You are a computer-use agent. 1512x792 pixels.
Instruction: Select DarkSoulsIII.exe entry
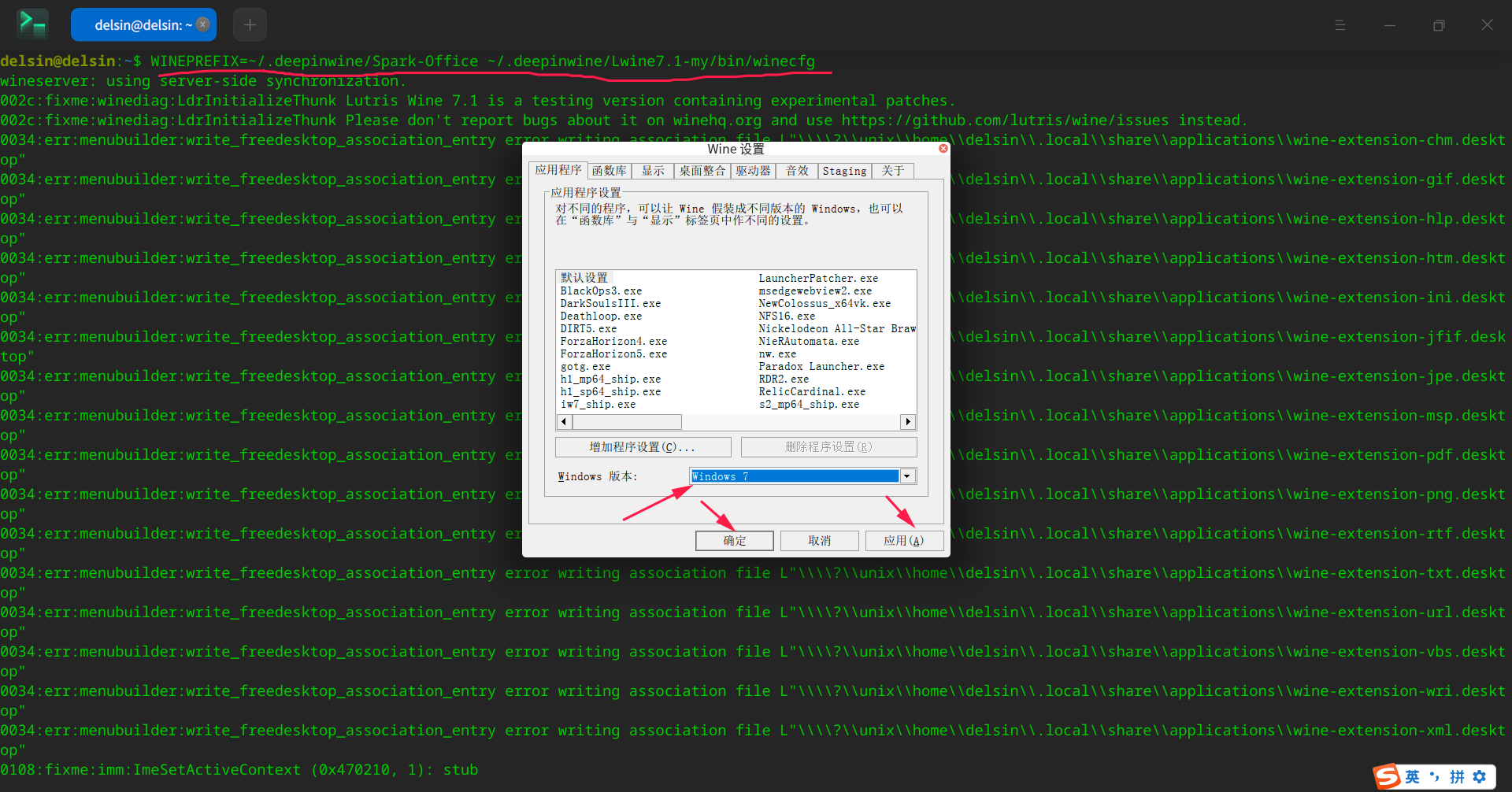[610, 303]
